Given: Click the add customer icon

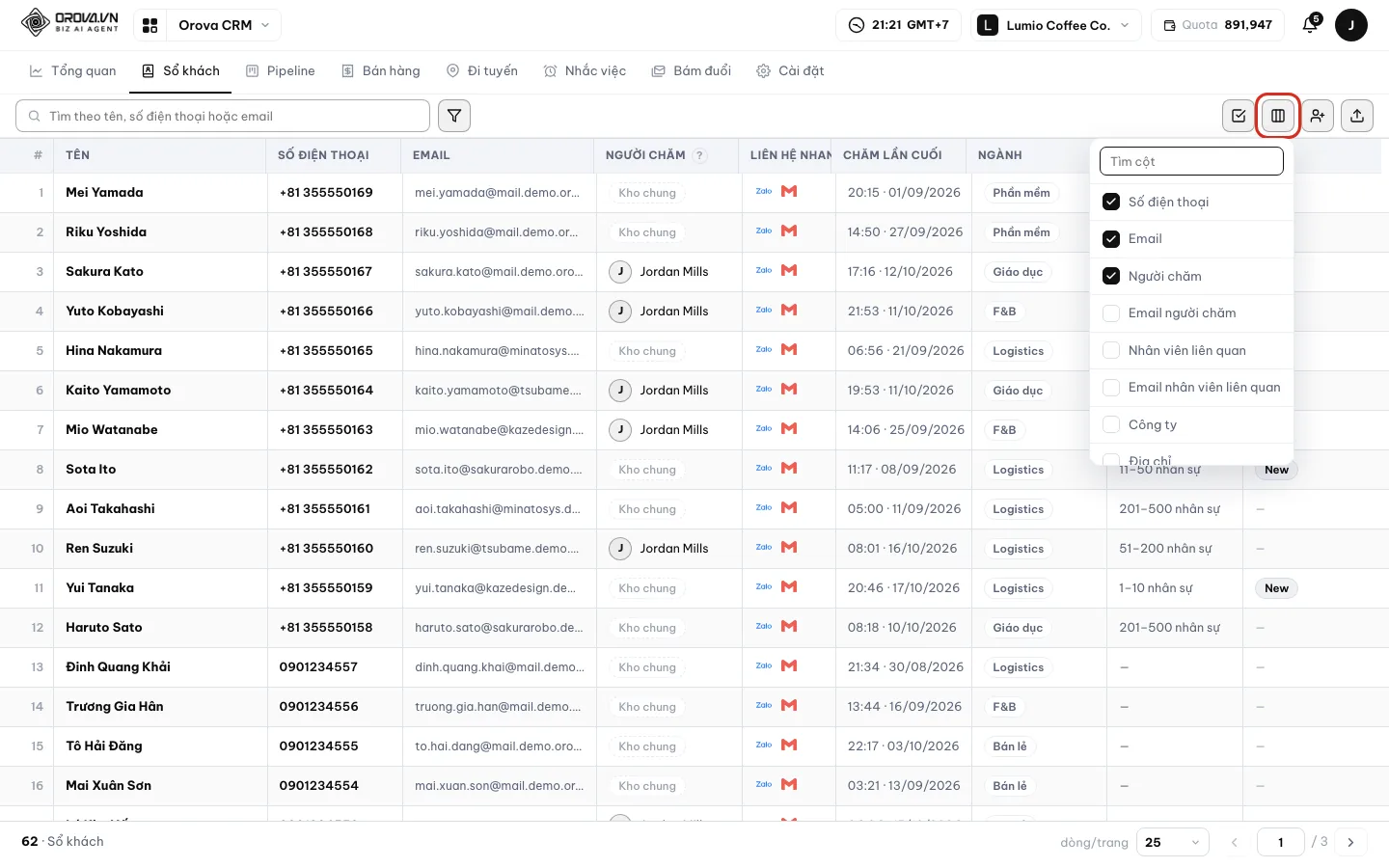Looking at the screenshot, I should [1318, 116].
